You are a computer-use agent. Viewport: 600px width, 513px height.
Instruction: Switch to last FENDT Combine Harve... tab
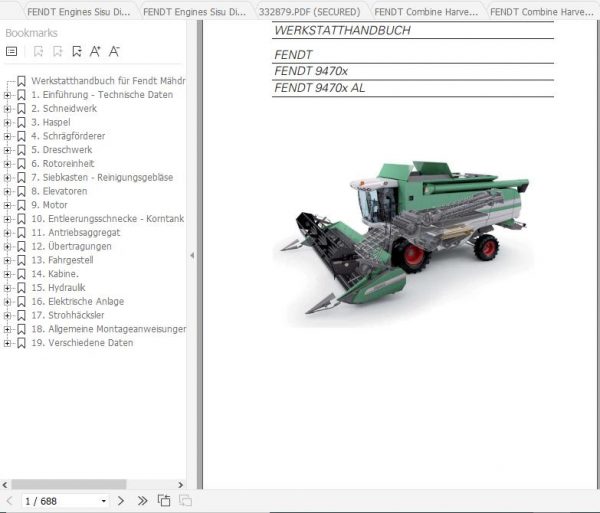point(542,12)
